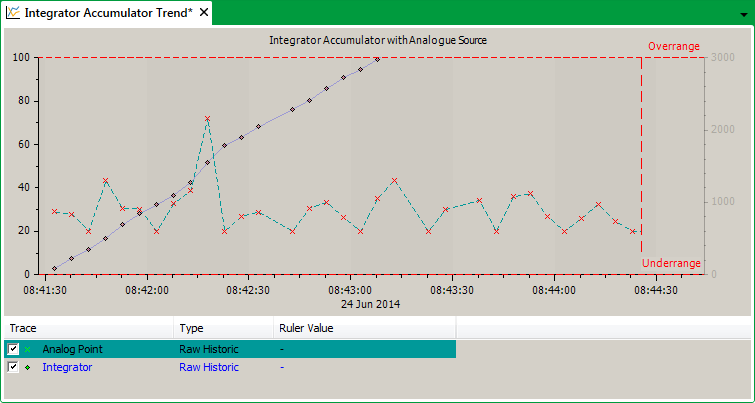Open the tab list dropdown arrow
Viewport: 755px width, 403px height.
pyautogui.click(x=742, y=14)
